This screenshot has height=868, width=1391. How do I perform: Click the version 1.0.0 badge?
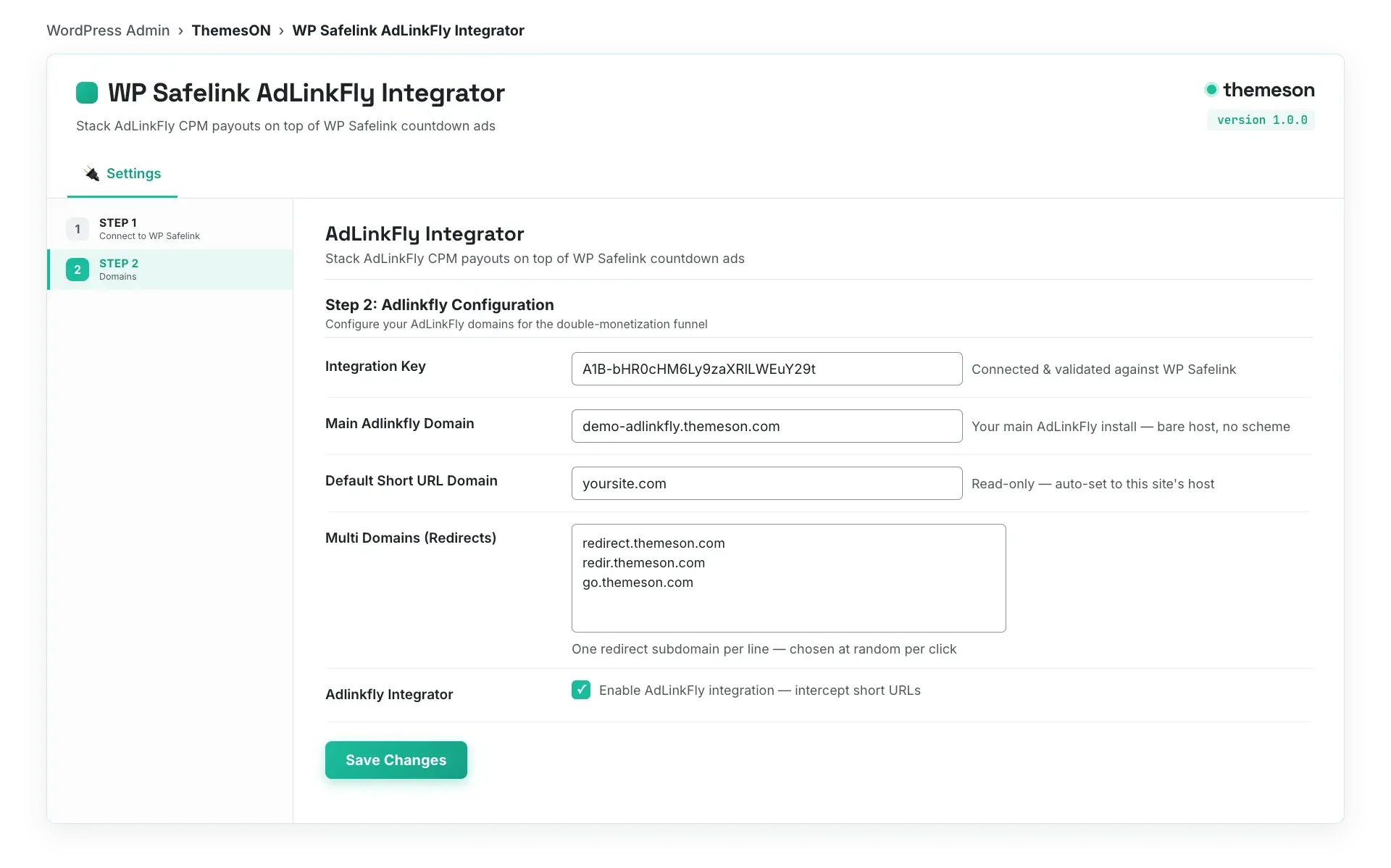pos(1261,120)
